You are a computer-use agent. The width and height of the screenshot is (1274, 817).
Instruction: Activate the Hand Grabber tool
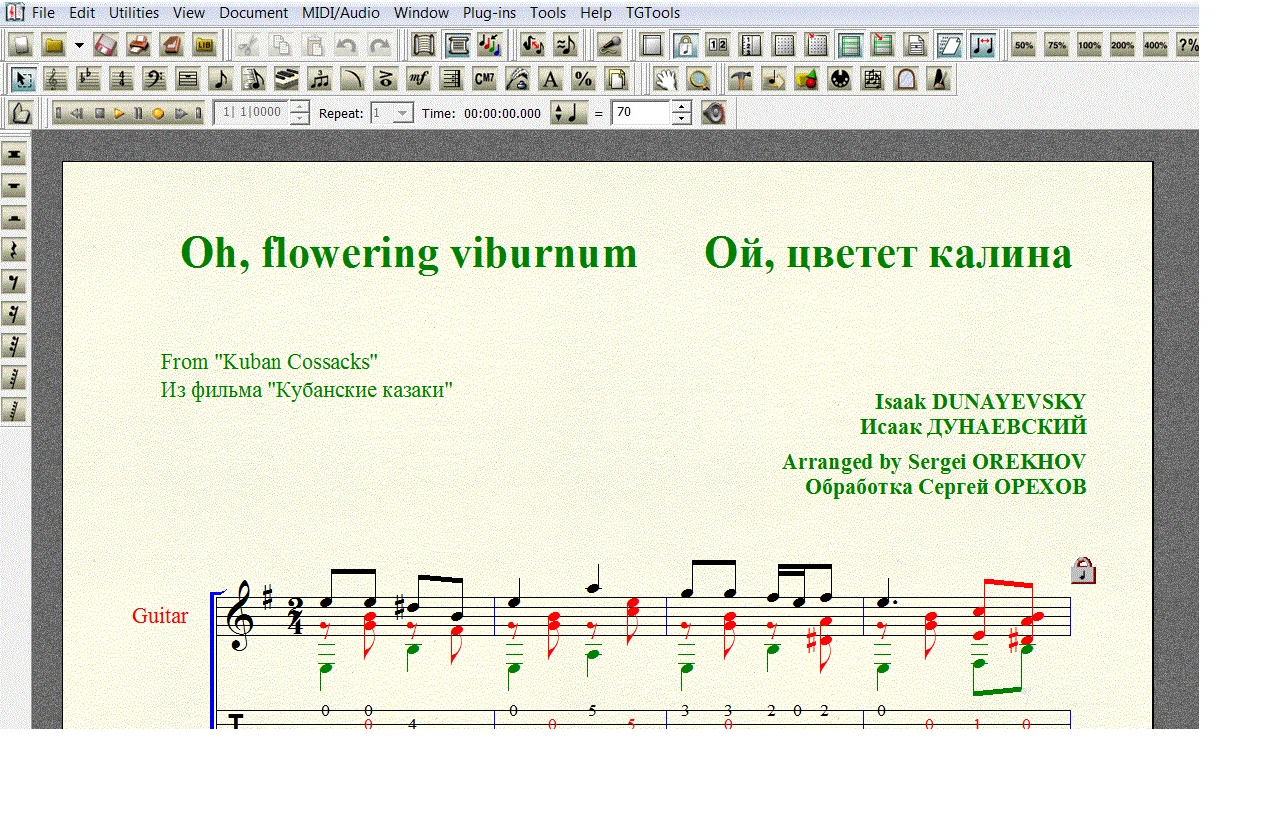coord(665,79)
